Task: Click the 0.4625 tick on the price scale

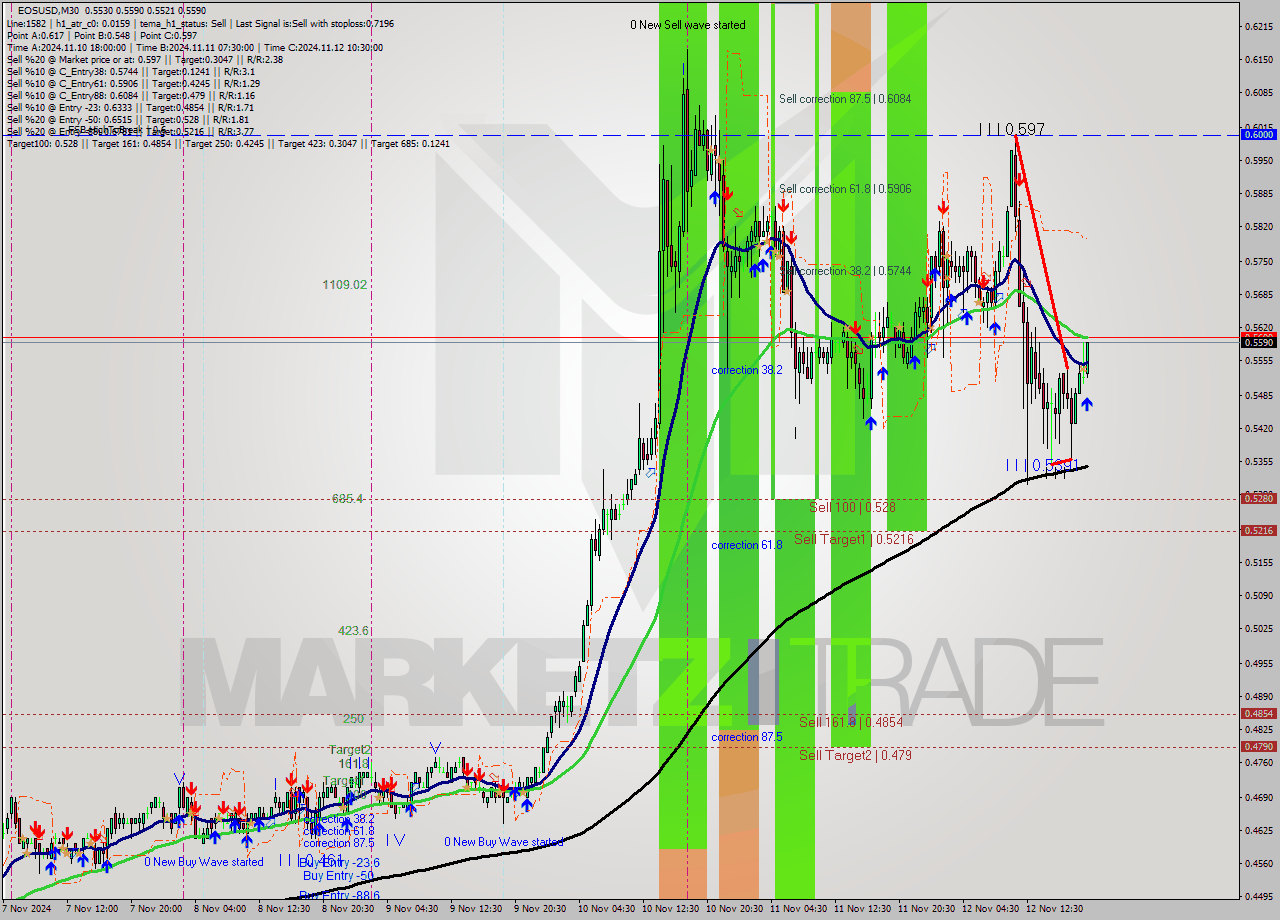Action: (x=1258, y=831)
